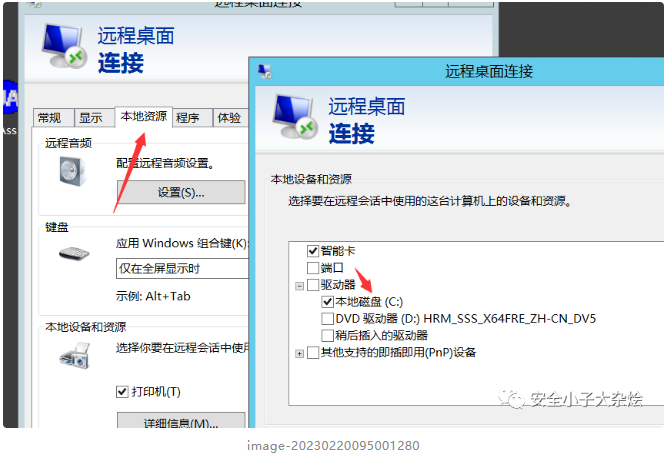Click the 本地磁盘 (C:) label
Viewport: 668px width, 459px height.
[369, 302]
